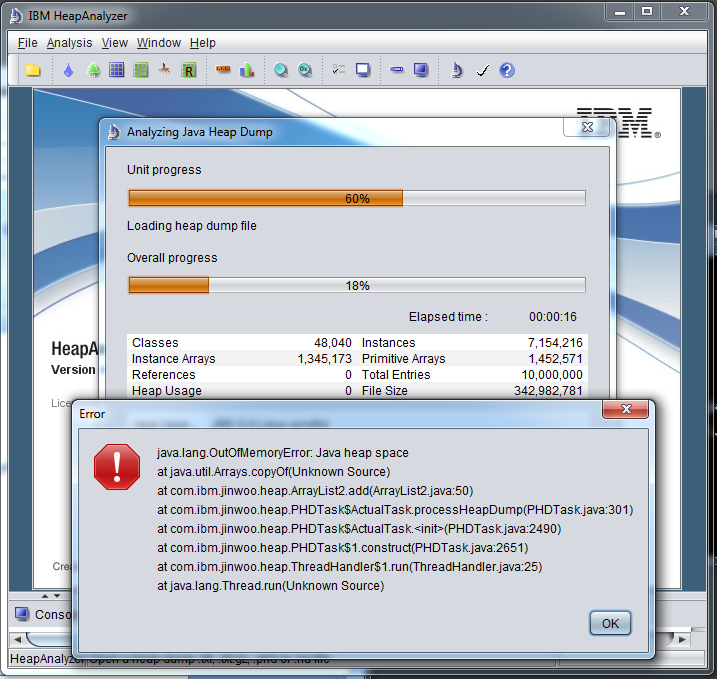Click the small blue bar toolbar icon
Screen dimensions: 717x679
[397, 70]
